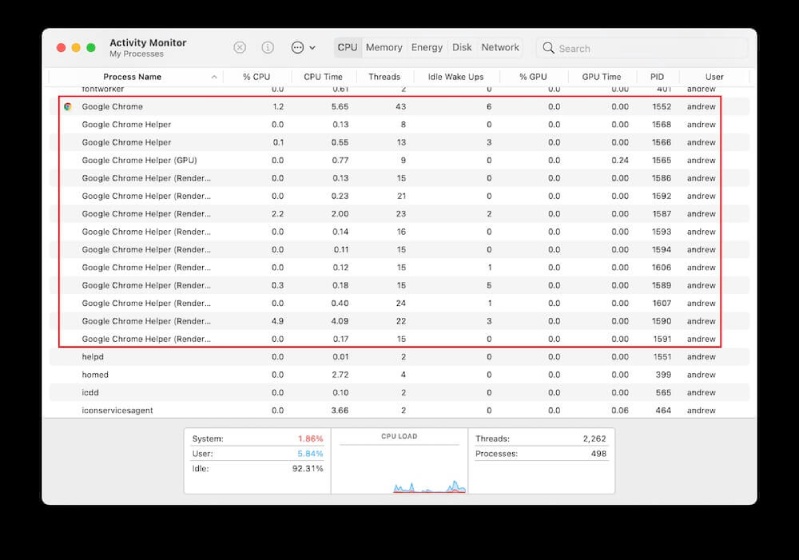Image resolution: width=799 pixels, height=560 pixels.
Task: Sort by % CPU column header
Action: coord(256,77)
